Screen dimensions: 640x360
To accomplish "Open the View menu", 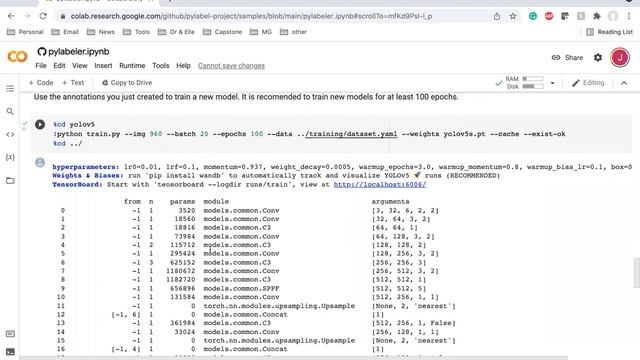I will [x=80, y=66].
